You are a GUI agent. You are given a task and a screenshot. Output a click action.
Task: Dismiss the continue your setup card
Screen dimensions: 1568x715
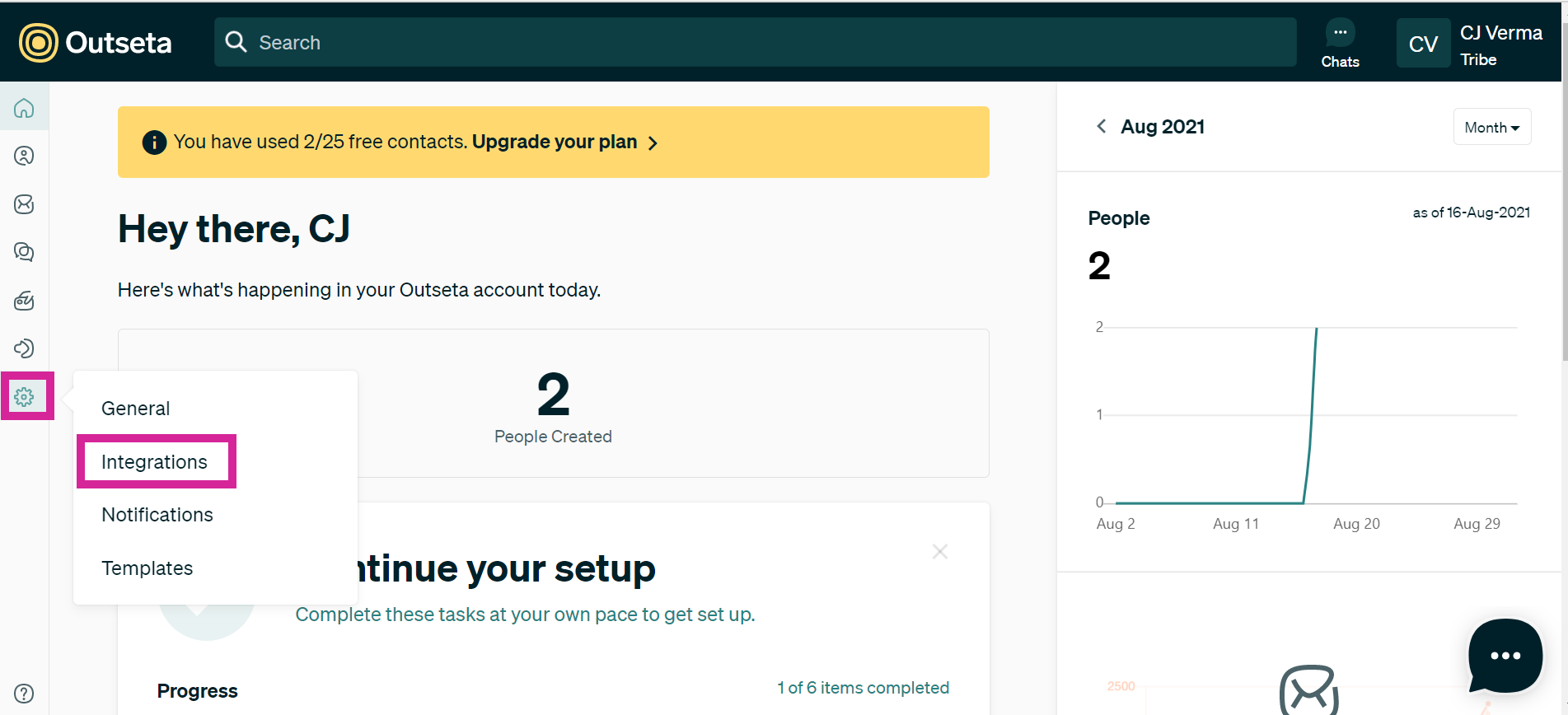click(x=940, y=551)
